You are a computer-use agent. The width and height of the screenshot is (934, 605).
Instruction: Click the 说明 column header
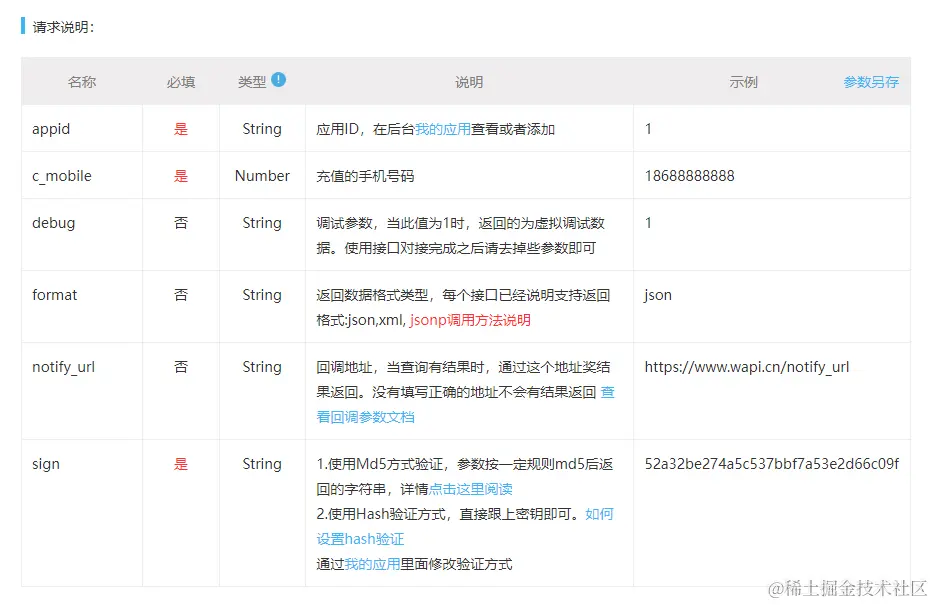coord(469,83)
